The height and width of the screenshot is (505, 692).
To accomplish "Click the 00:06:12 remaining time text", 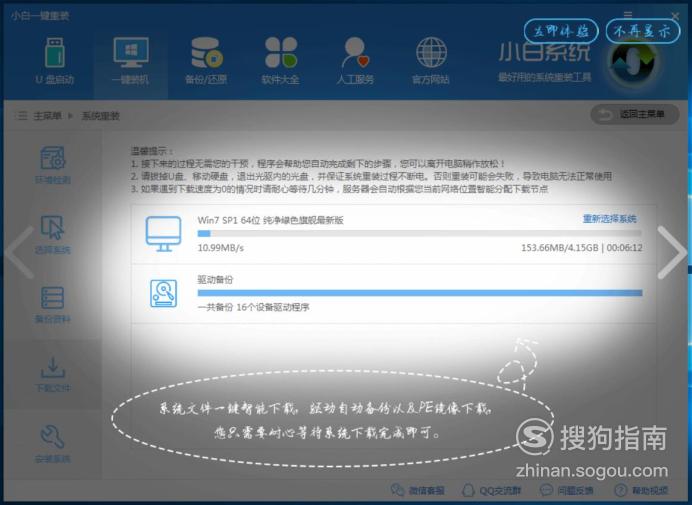I will (624, 248).
